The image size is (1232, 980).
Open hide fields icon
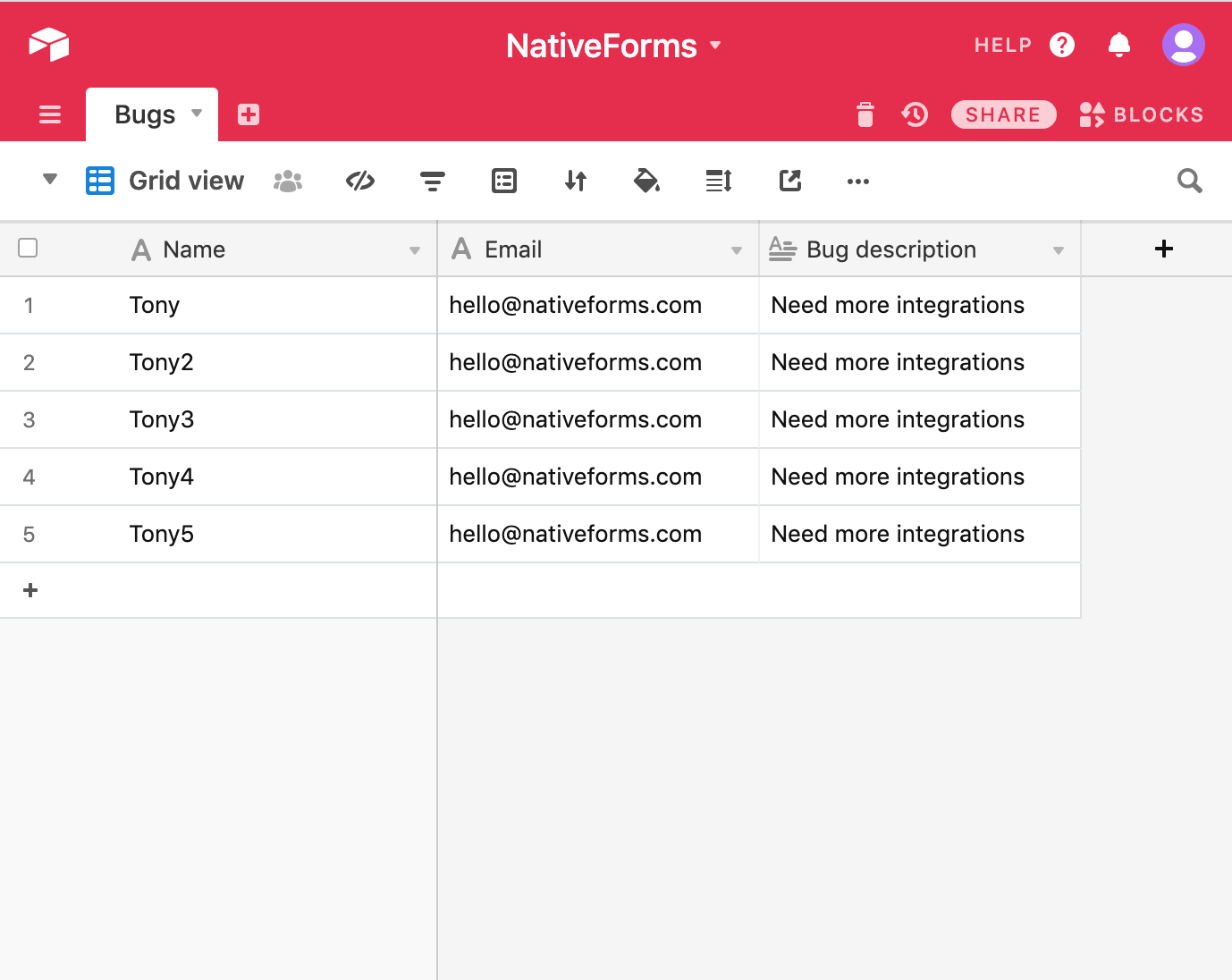[x=360, y=181]
